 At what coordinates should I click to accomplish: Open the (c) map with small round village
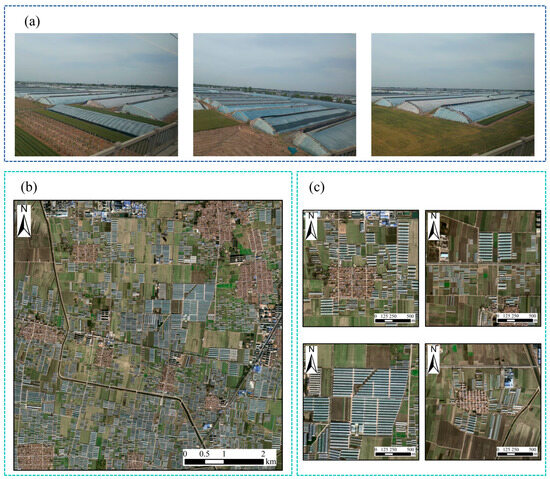point(483,402)
